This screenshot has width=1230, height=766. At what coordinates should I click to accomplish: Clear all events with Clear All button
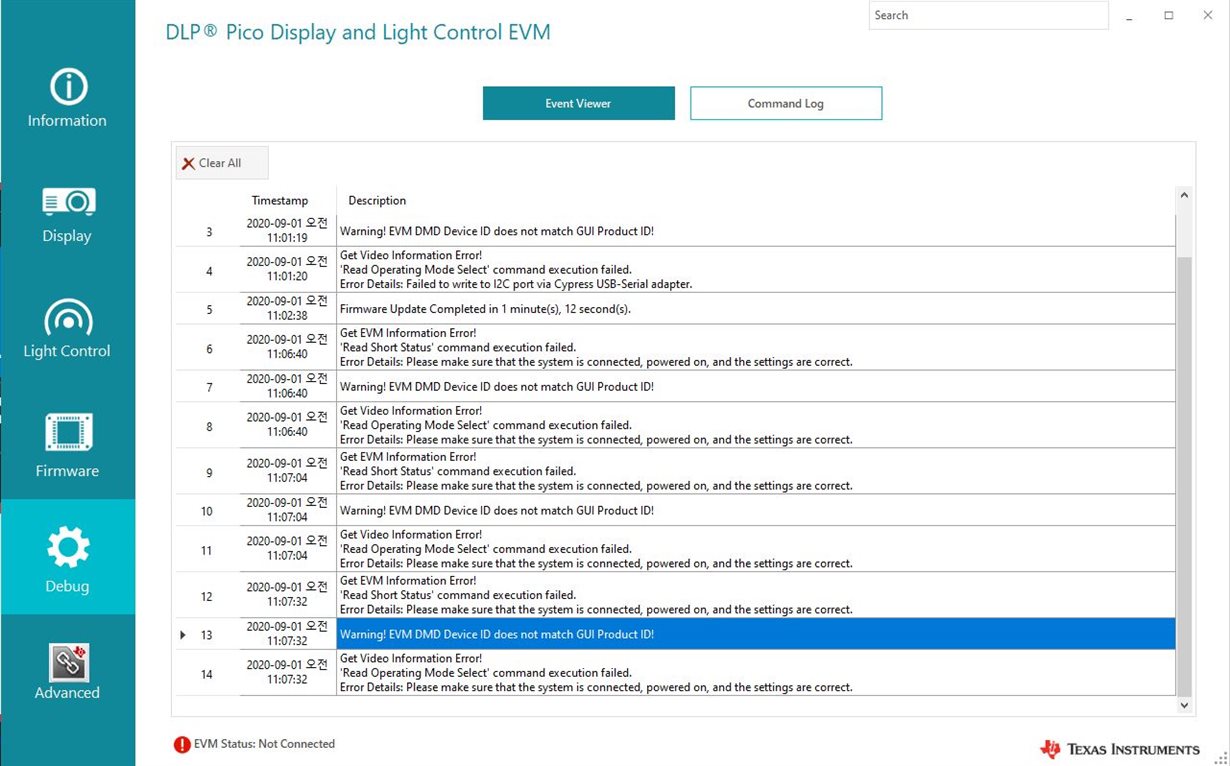222,163
